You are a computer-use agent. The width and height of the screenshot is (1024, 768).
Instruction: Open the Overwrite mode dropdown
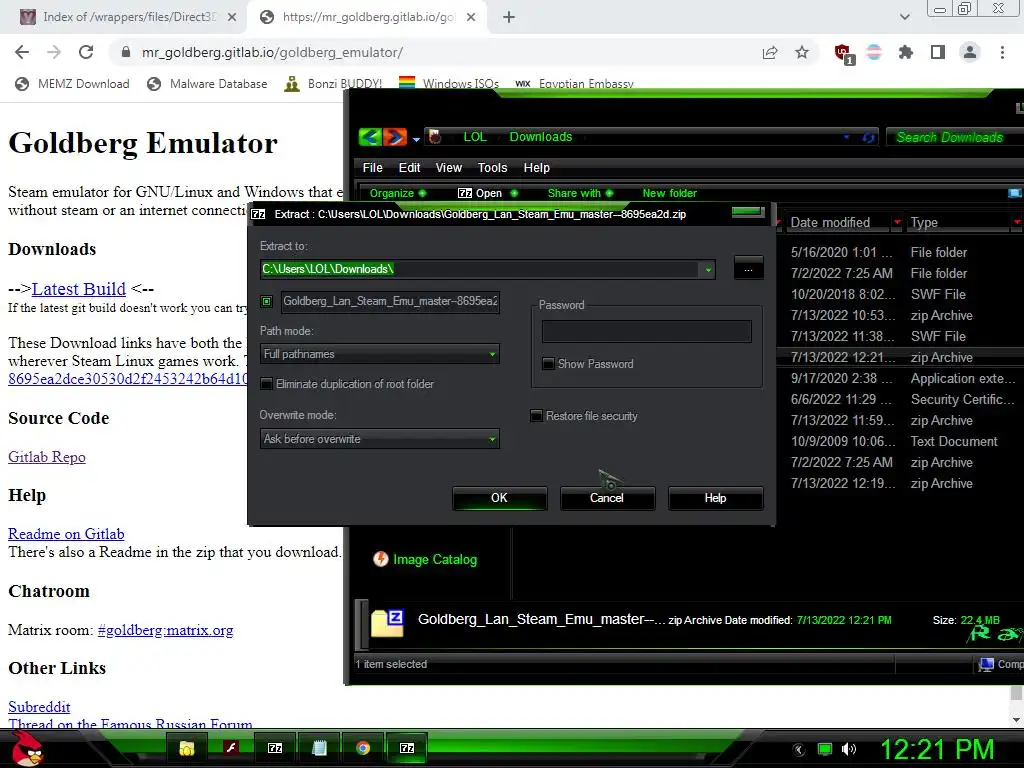pyautogui.click(x=379, y=439)
